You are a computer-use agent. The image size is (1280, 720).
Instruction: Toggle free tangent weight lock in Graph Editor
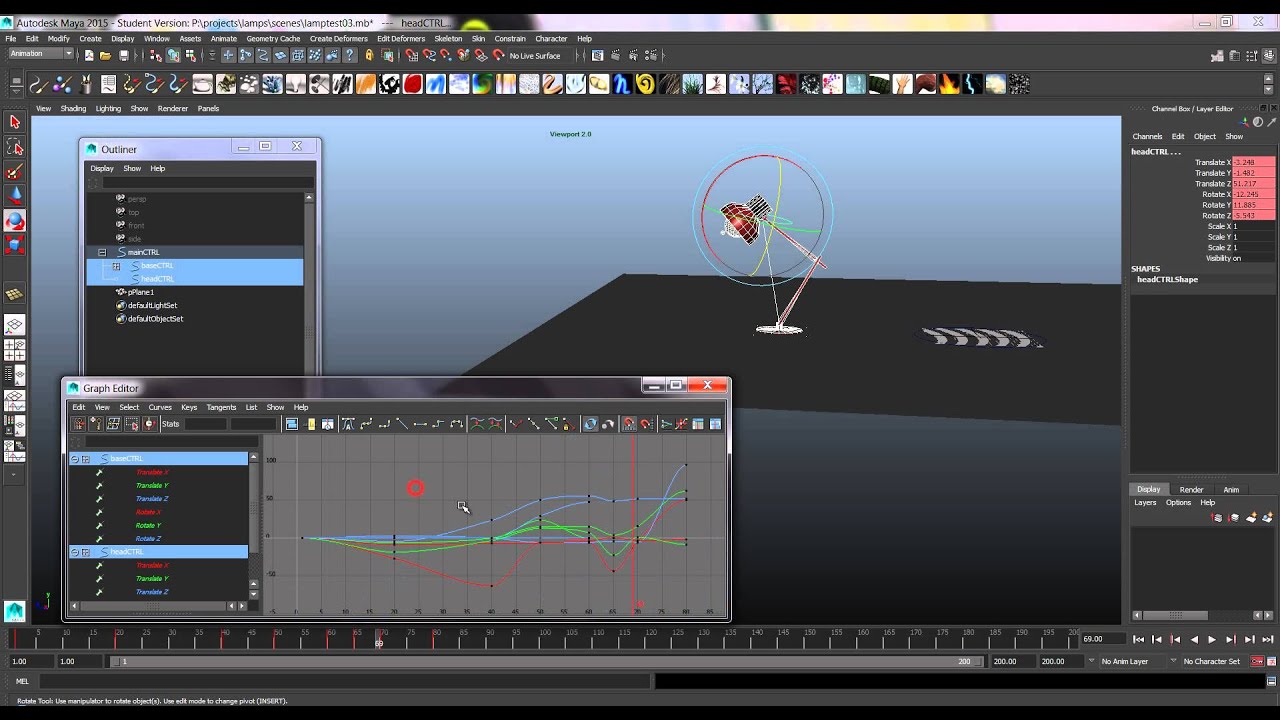pyautogui.click(x=569, y=424)
